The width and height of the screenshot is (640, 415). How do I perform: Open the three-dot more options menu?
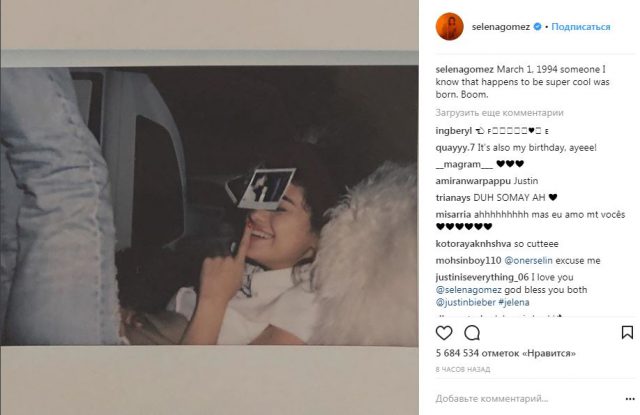click(x=630, y=399)
